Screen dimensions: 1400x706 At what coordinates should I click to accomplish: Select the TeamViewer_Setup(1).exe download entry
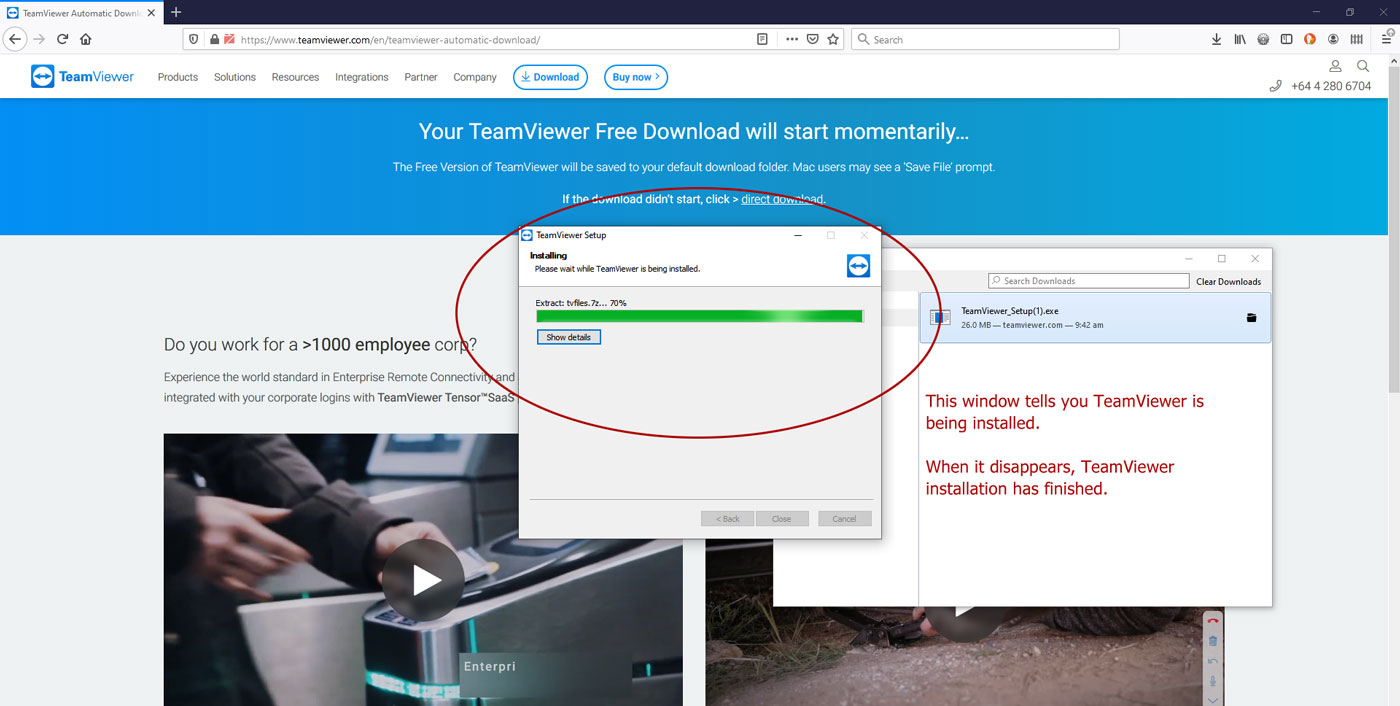[x=1095, y=318]
